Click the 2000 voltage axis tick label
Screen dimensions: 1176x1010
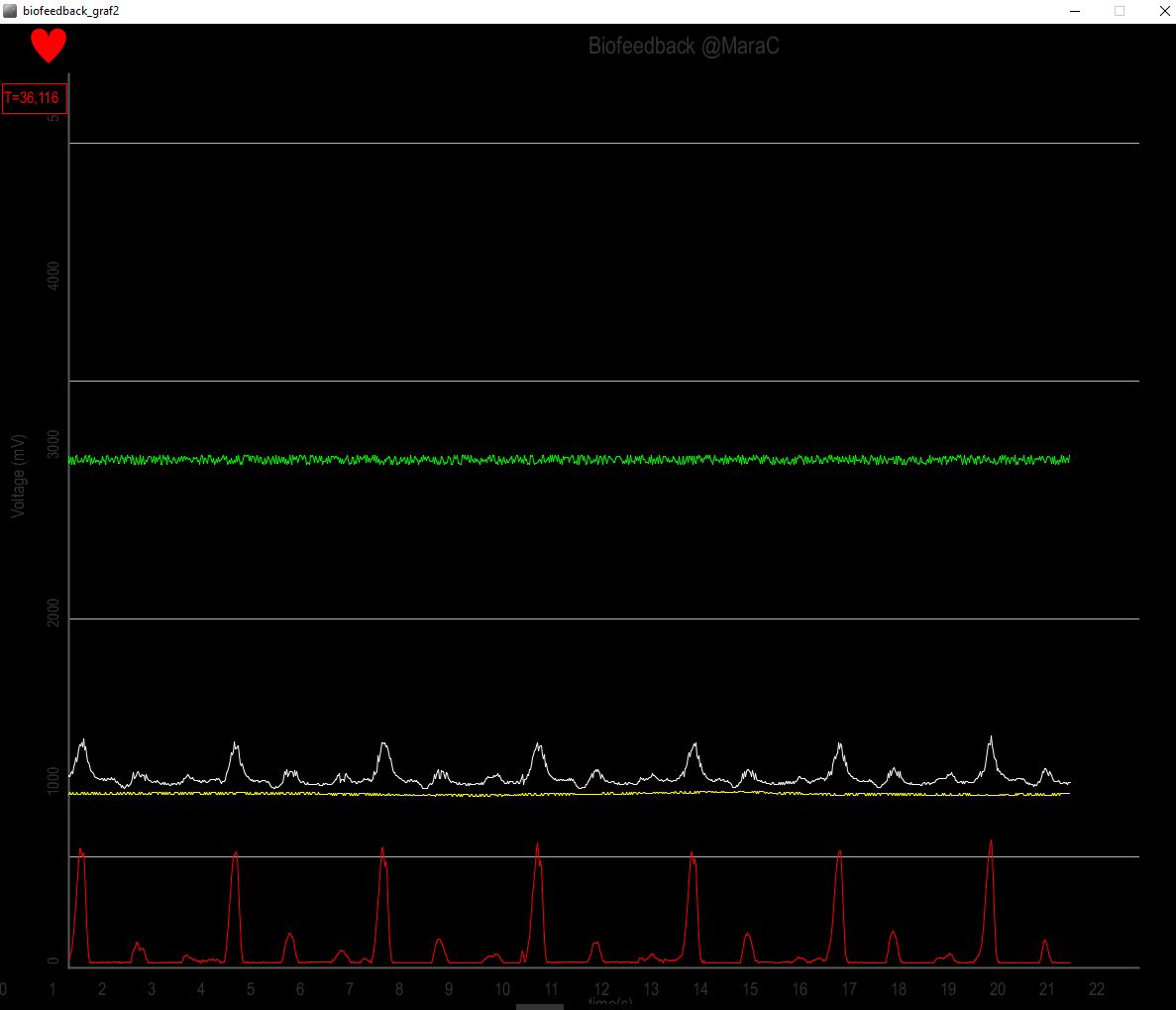[53, 614]
